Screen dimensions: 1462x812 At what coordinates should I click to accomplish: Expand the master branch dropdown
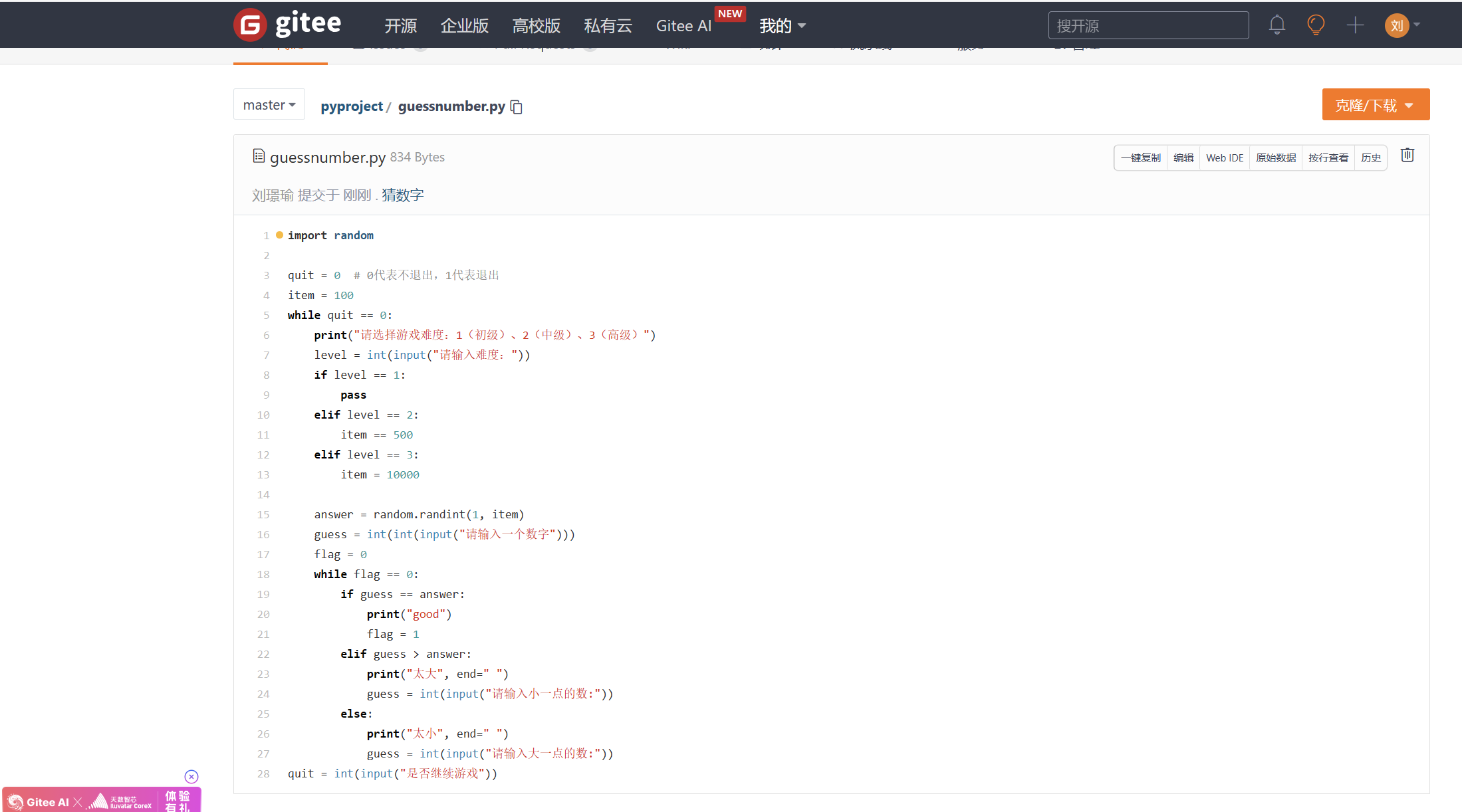[269, 105]
